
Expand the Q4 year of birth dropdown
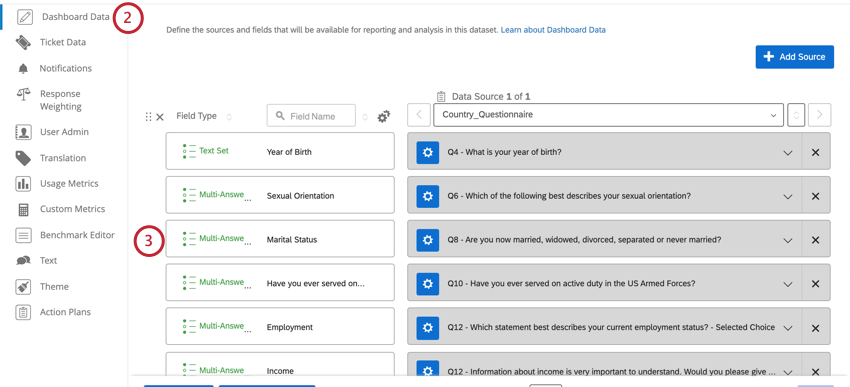tap(788, 153)
